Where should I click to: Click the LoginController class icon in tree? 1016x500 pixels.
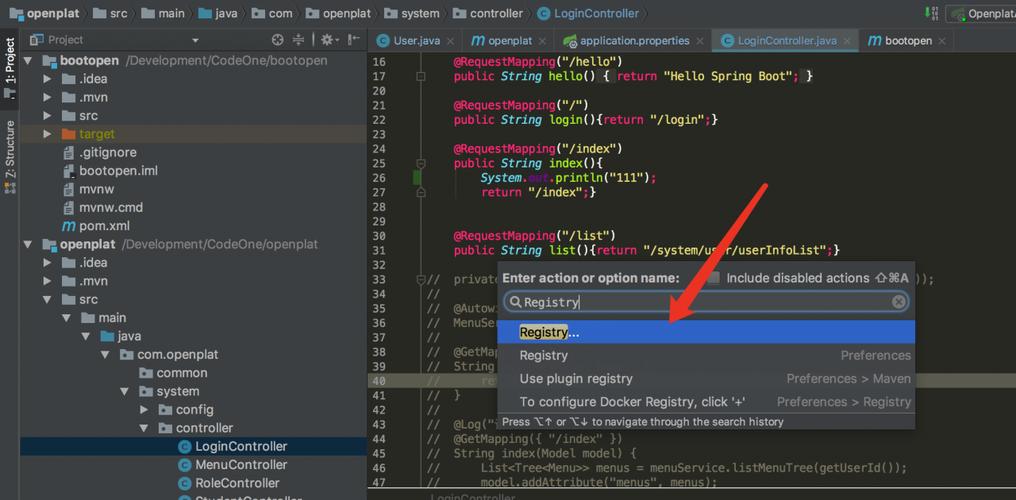[184, 447]
